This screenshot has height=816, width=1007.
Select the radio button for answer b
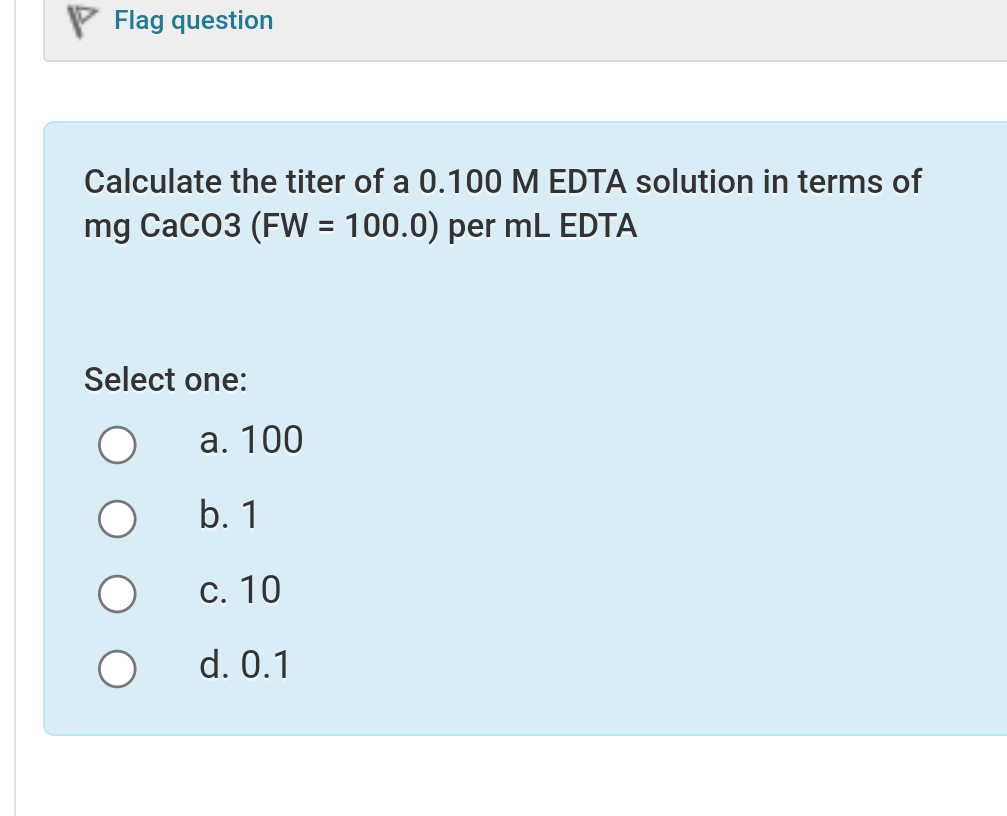(x=117, y=519)
